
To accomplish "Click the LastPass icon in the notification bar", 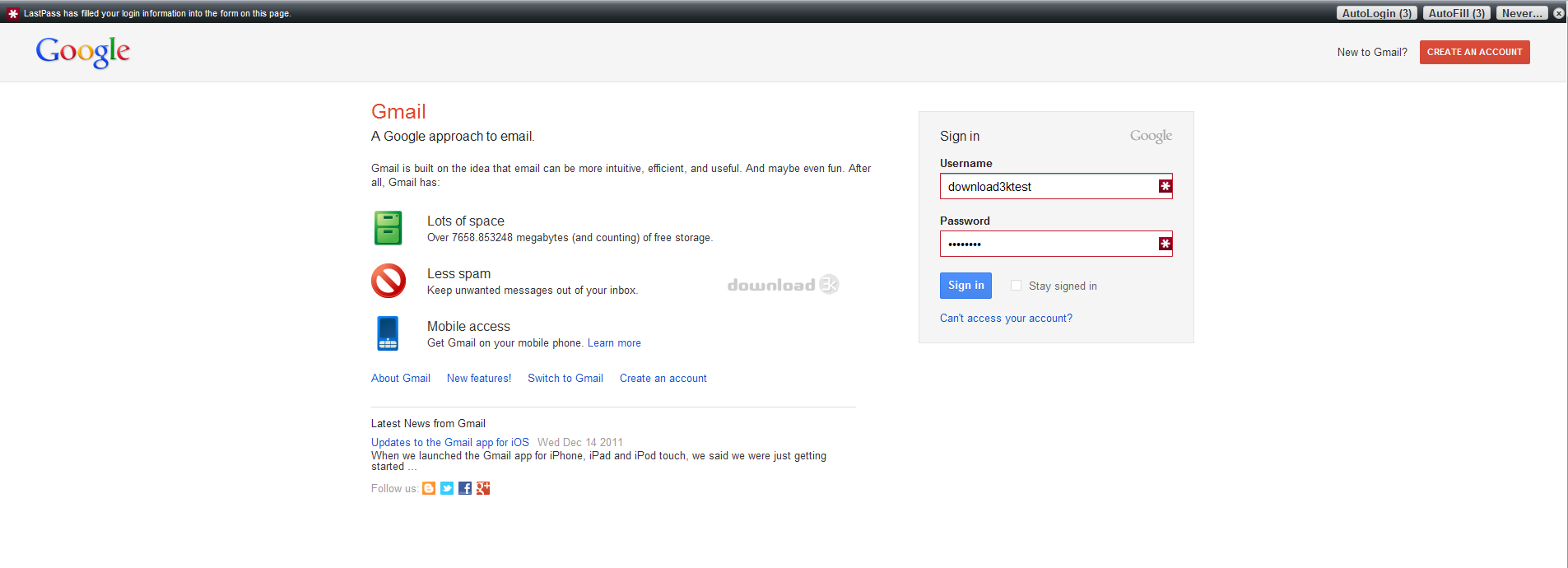I will 12,13.
